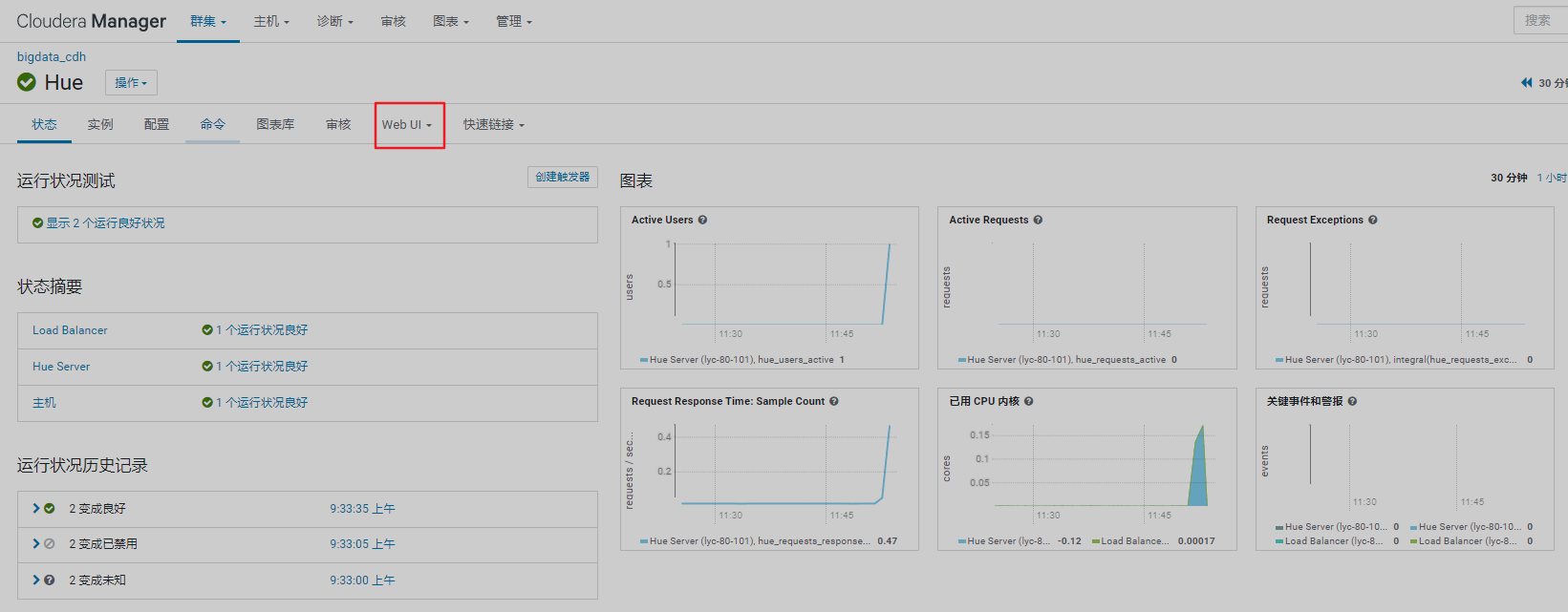Click 主机 row's 1 个运行状况良好 link
1568x612 pixels.
[x=262, y=403]
